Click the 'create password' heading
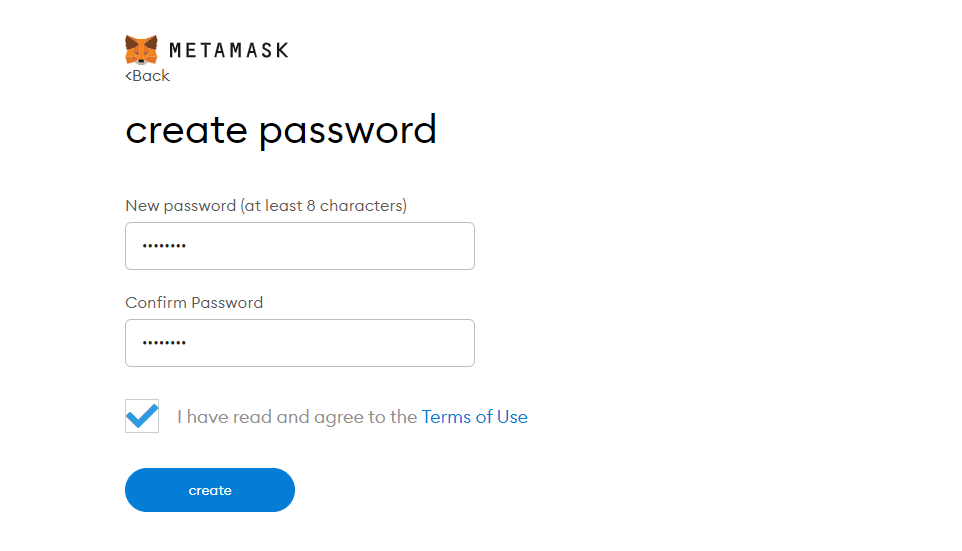 (281, 130)
